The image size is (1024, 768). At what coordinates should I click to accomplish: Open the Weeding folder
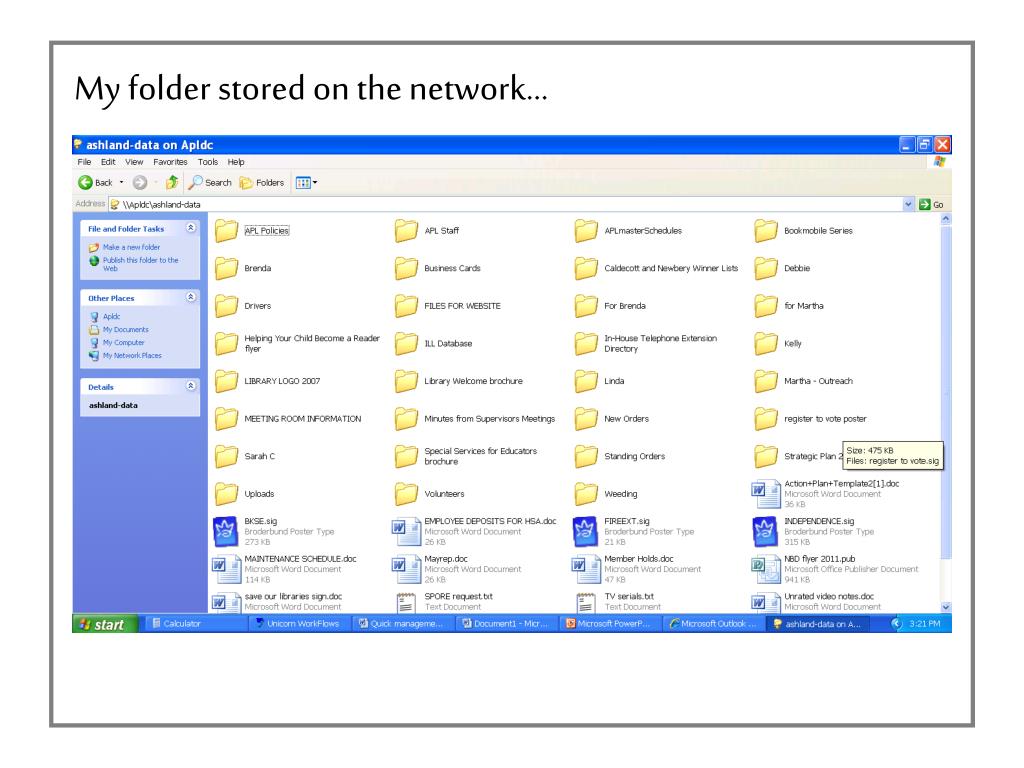point(607,494)
